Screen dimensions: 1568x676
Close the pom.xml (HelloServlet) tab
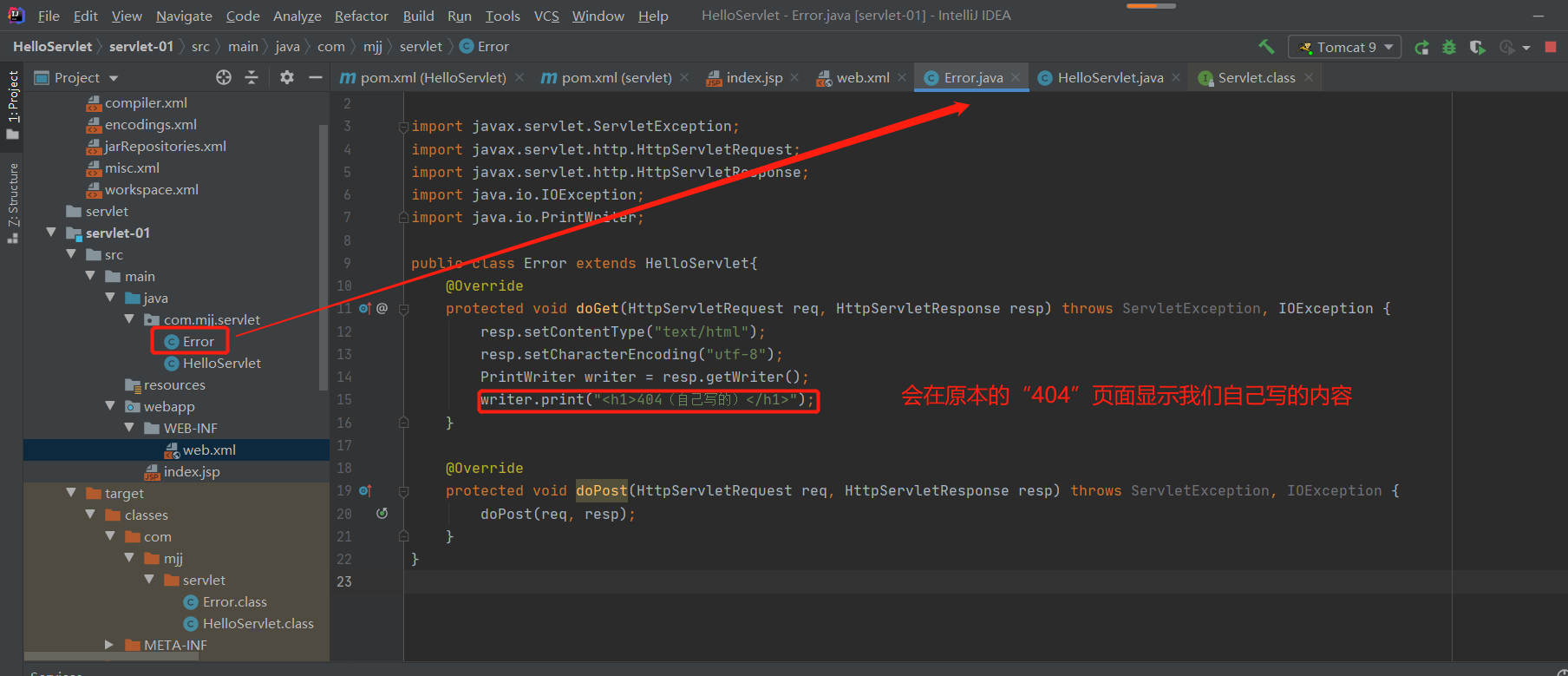[x=519, y=77]
